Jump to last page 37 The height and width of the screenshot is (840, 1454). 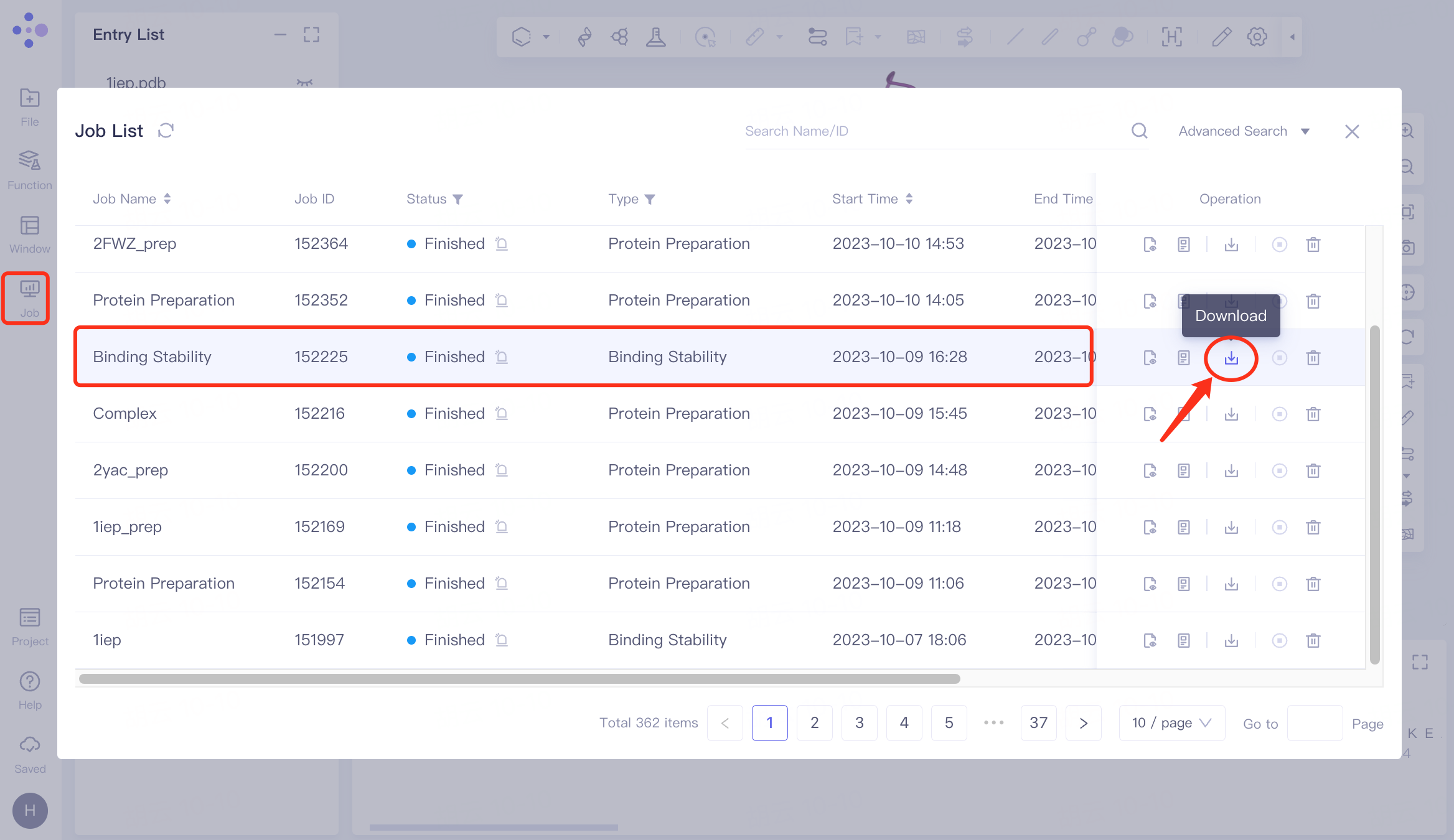tap(1038, 723)
